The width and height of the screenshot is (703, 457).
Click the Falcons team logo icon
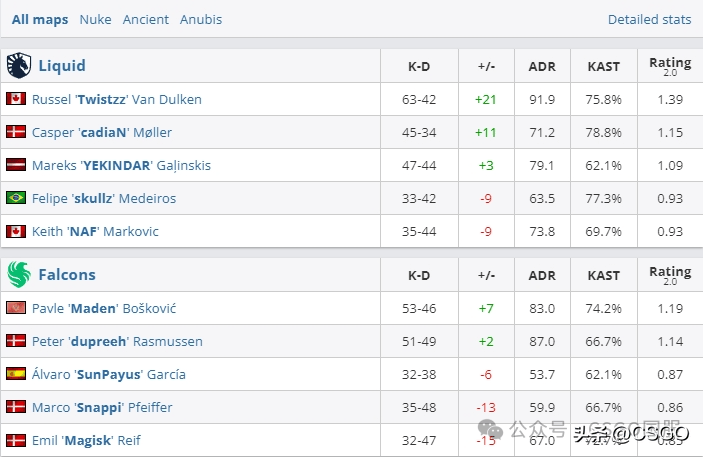tap(19, 274)
